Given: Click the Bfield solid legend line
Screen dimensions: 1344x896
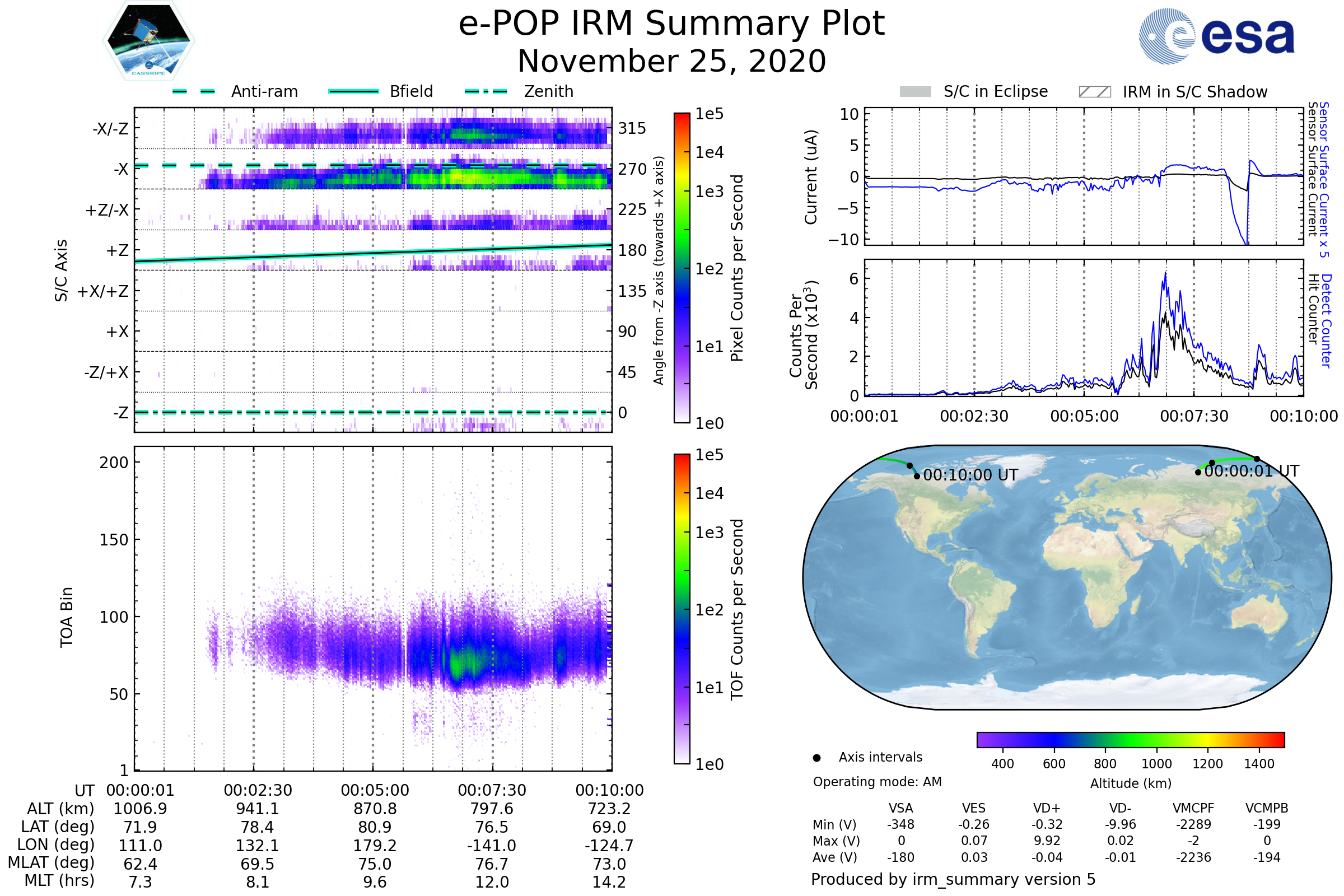Looking at the screenshot, I should (x=353, y=91).
